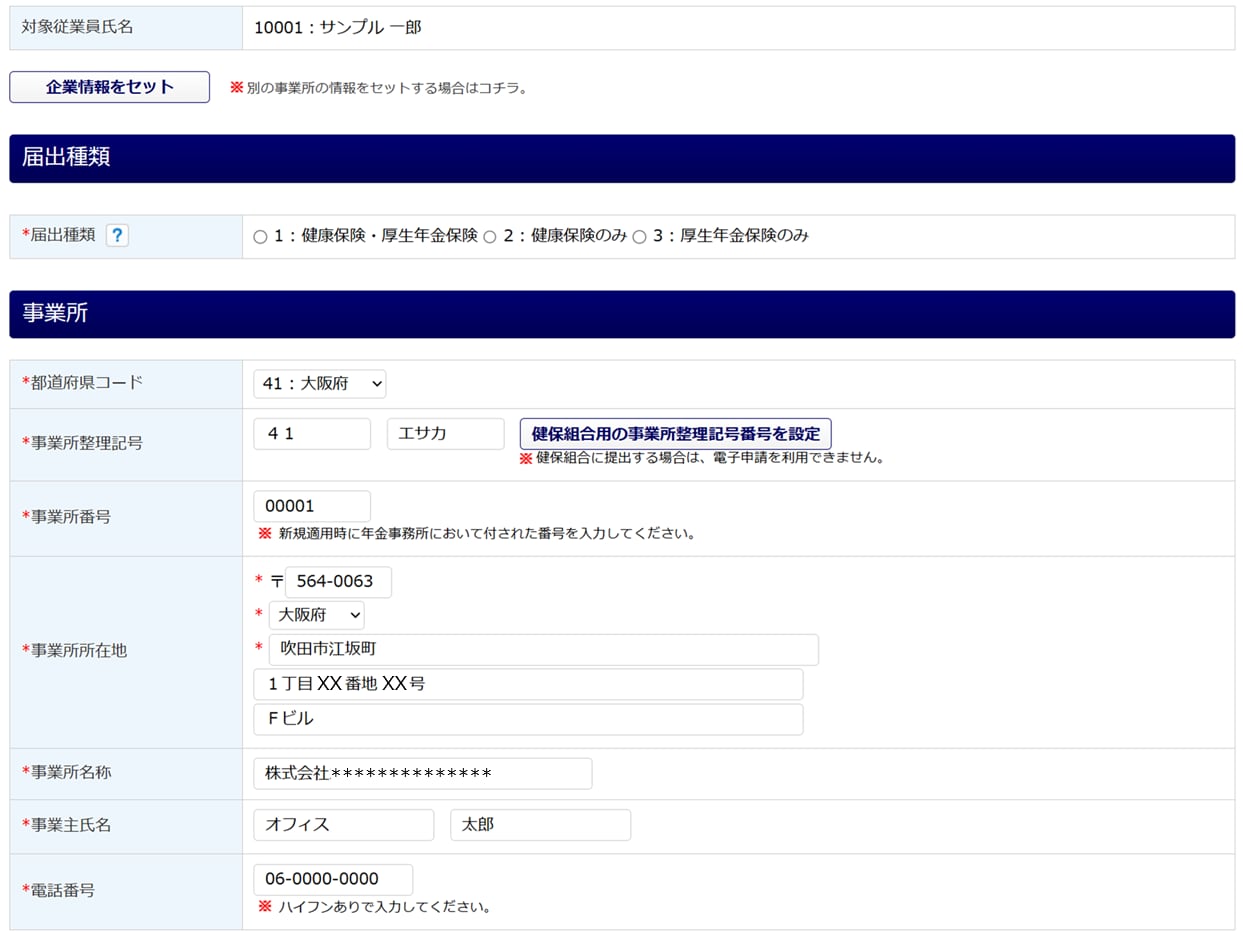Click the 事業所整理記号 field containing 41
The width and height of the screenshot is (1243, 933).
coord(312,434)
